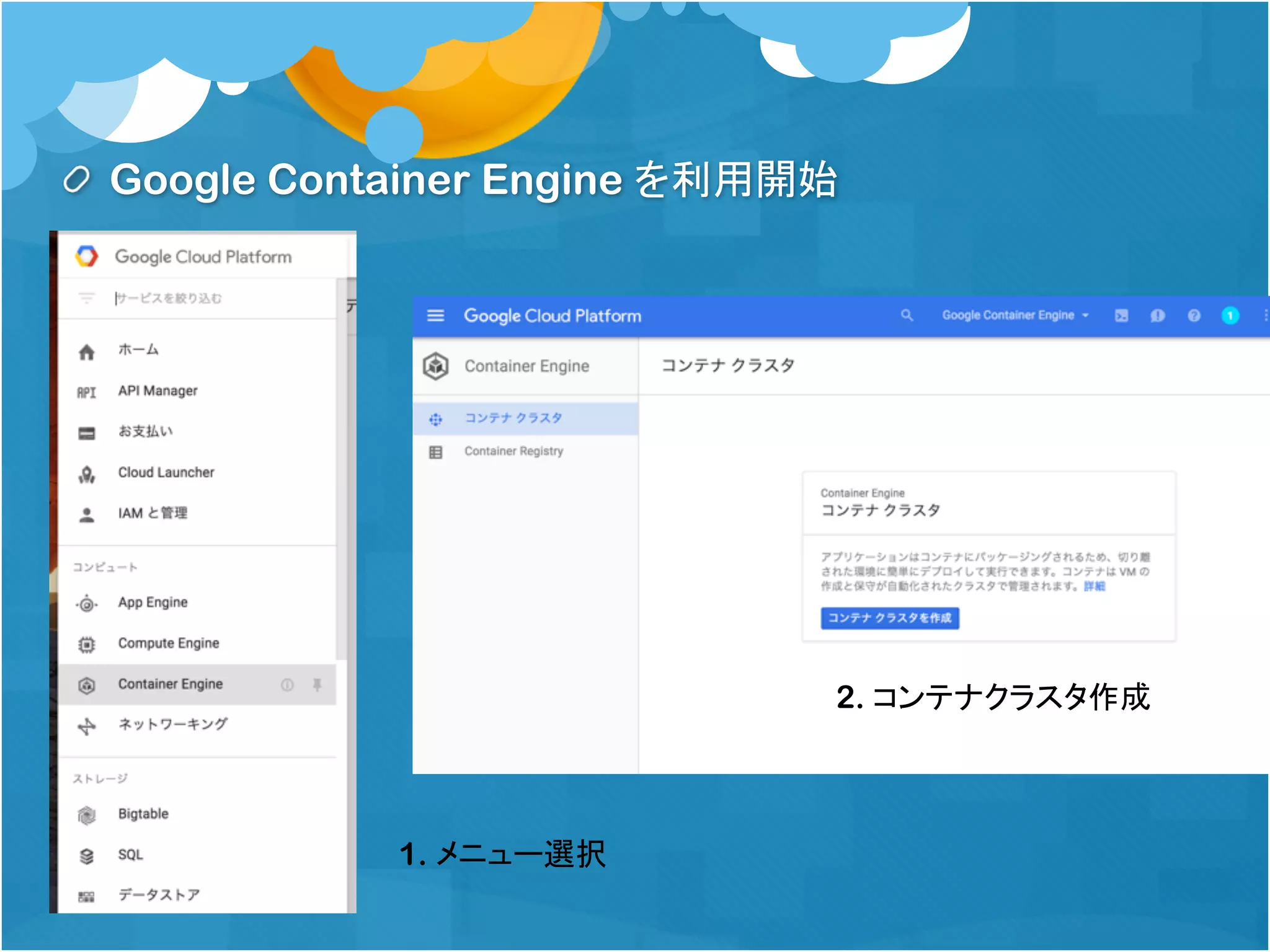1270x952 pixels.
Task: Open API Manager from the menu
Action: click(158, 390)
